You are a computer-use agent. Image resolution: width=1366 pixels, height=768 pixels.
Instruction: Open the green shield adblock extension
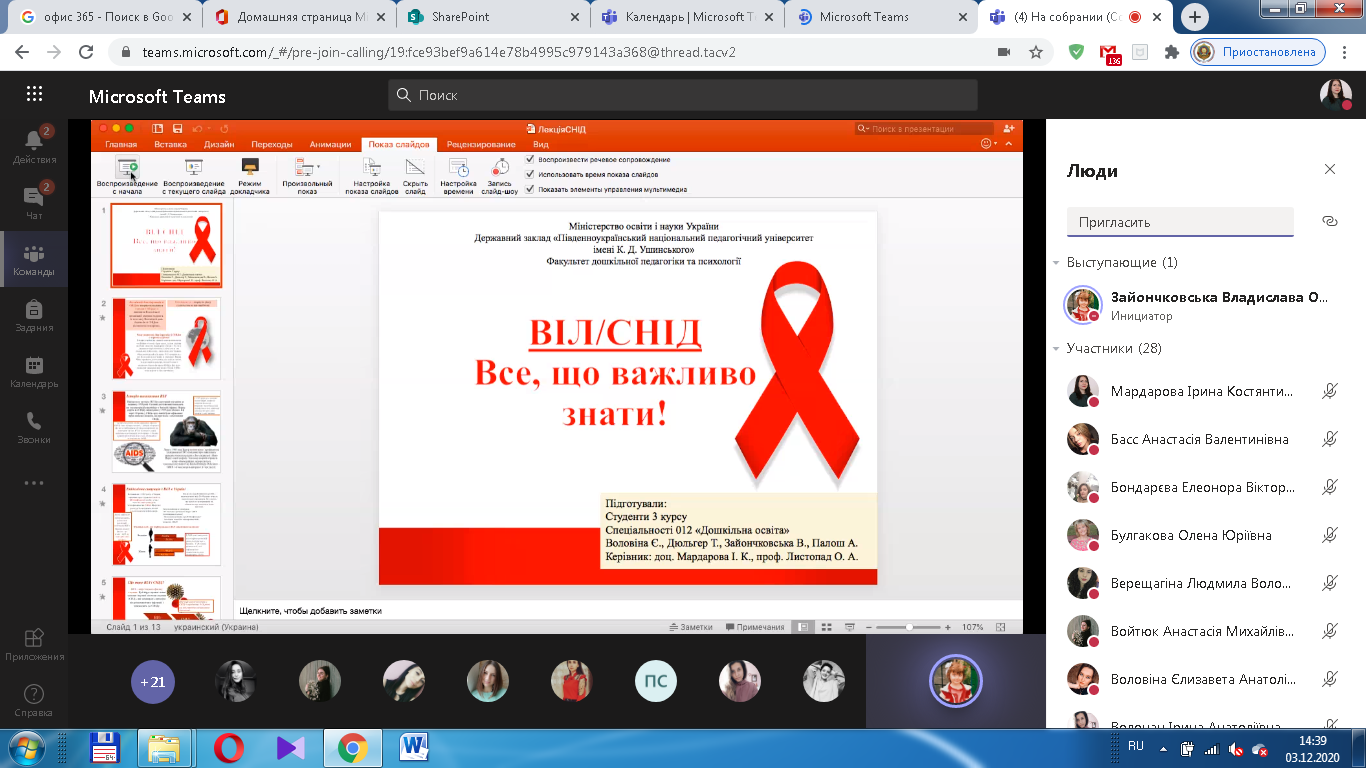(1077, 52)
